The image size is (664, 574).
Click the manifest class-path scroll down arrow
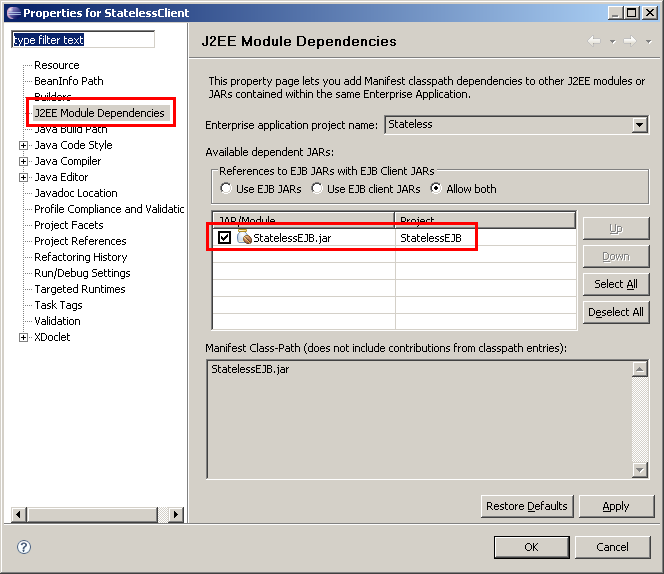pyautogui.click(x=639, y=469)
